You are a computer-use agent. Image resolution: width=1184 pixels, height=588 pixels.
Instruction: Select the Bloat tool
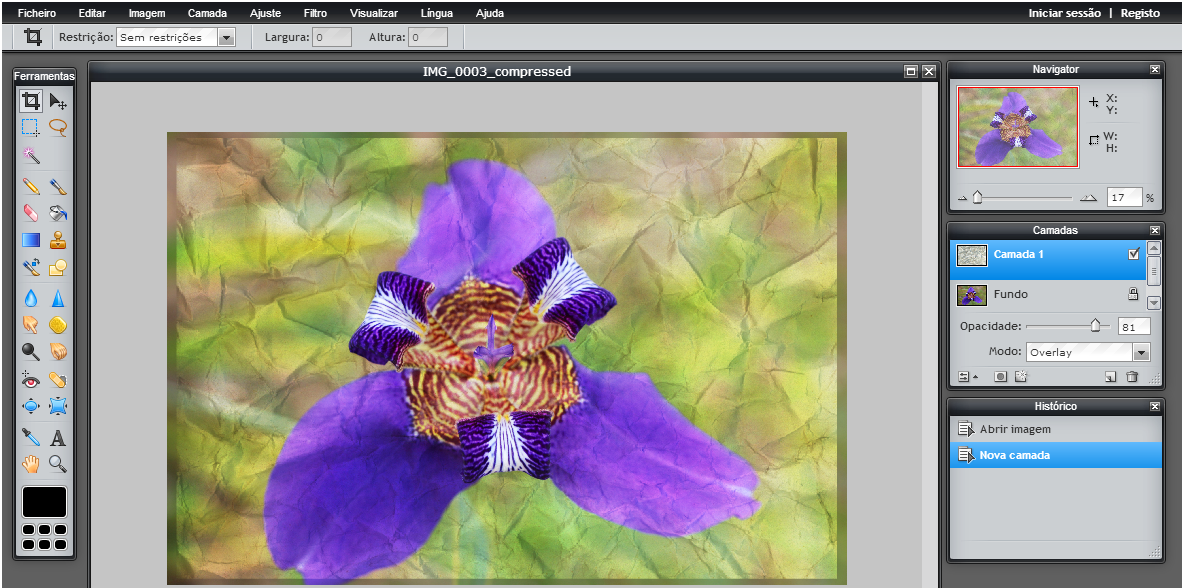(x=31, y=406)
